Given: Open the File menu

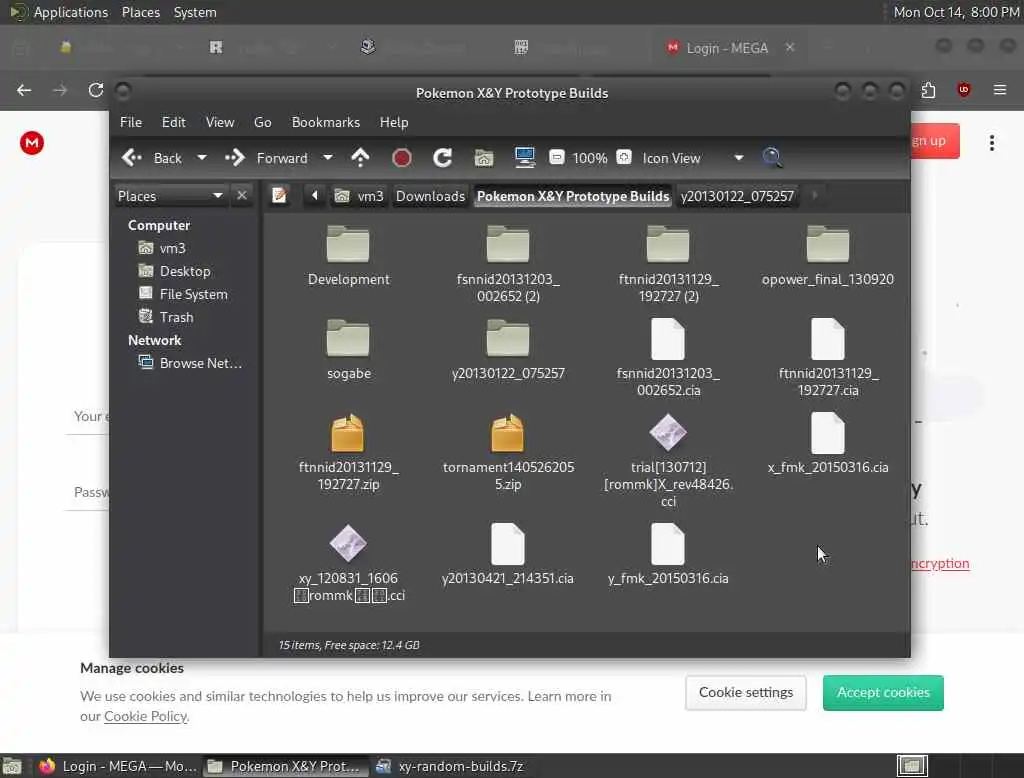Looking at the screenshot, I should pos(131,122).
